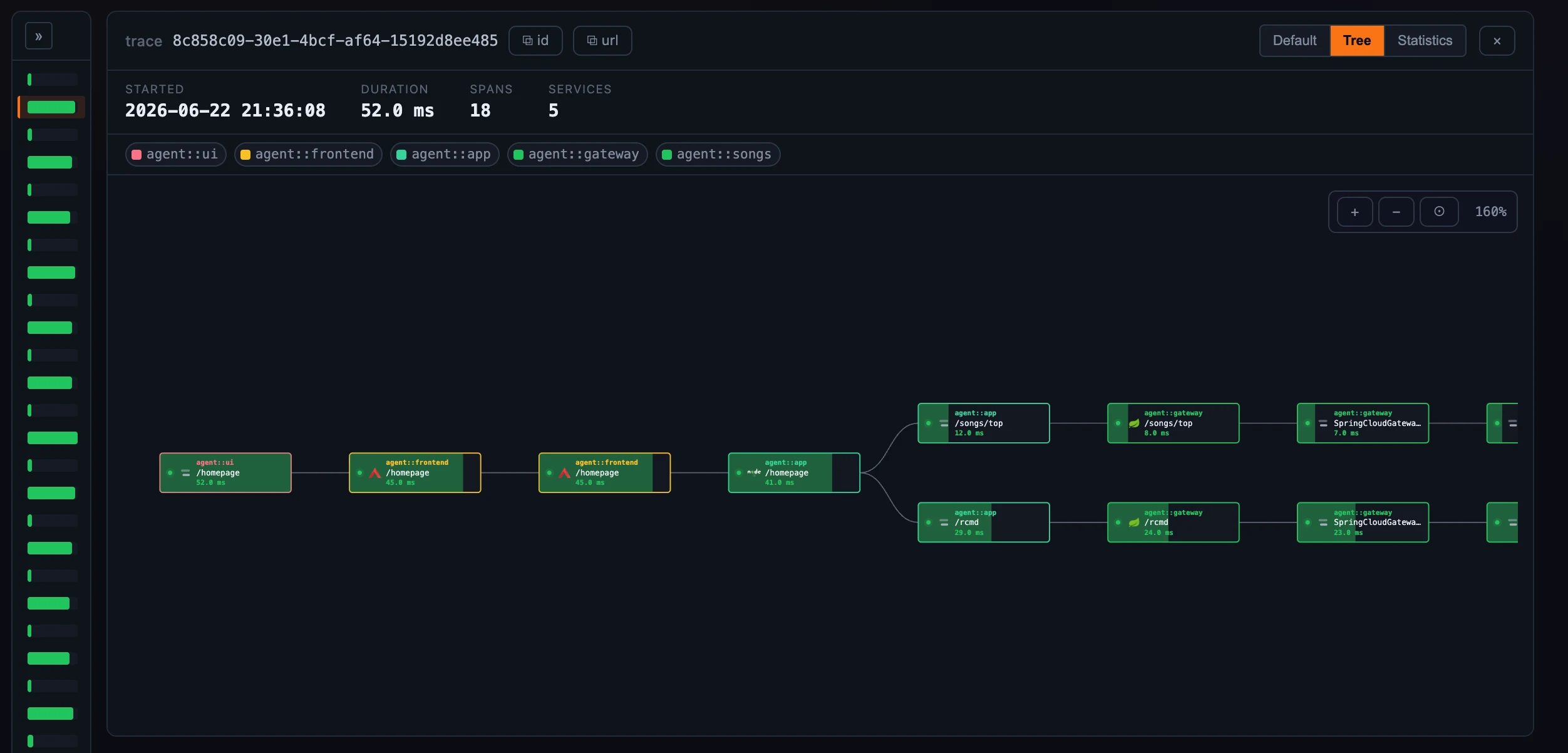Reset the tree view zoom target icon
Viewport: 1568px width, 753px height.
(x=1439, y=212)
